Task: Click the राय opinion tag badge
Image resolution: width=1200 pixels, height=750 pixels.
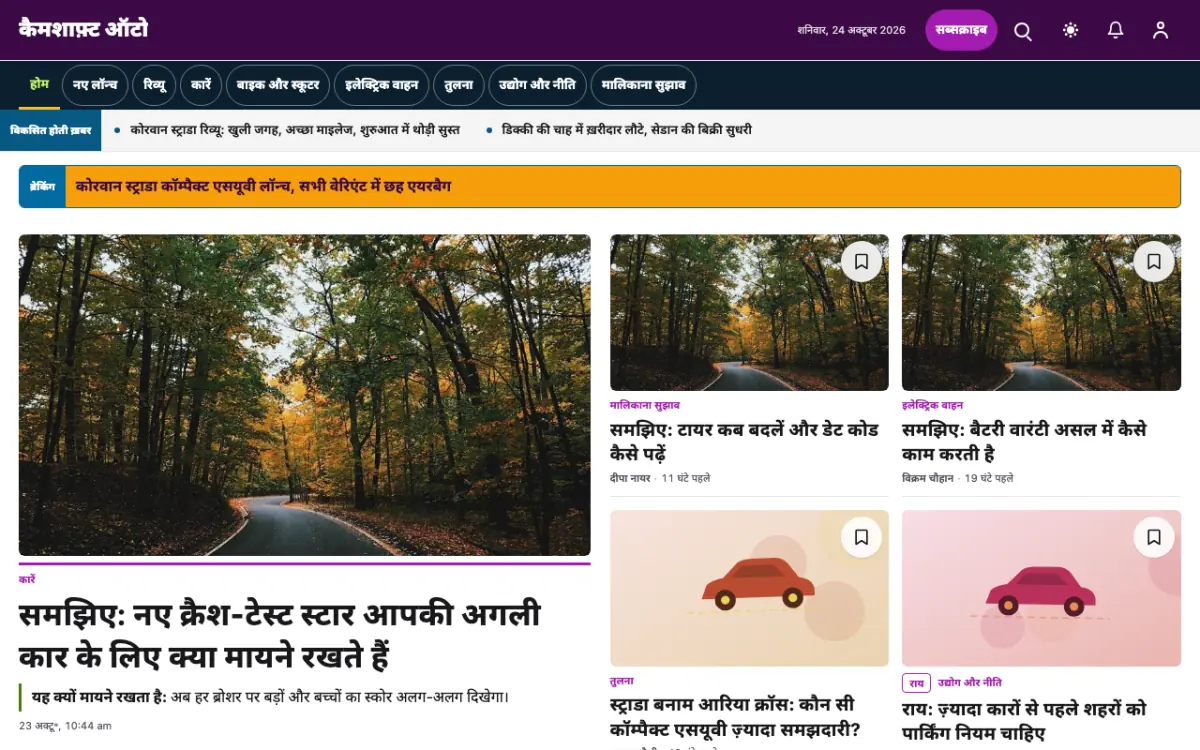Action: click(916, 682)
